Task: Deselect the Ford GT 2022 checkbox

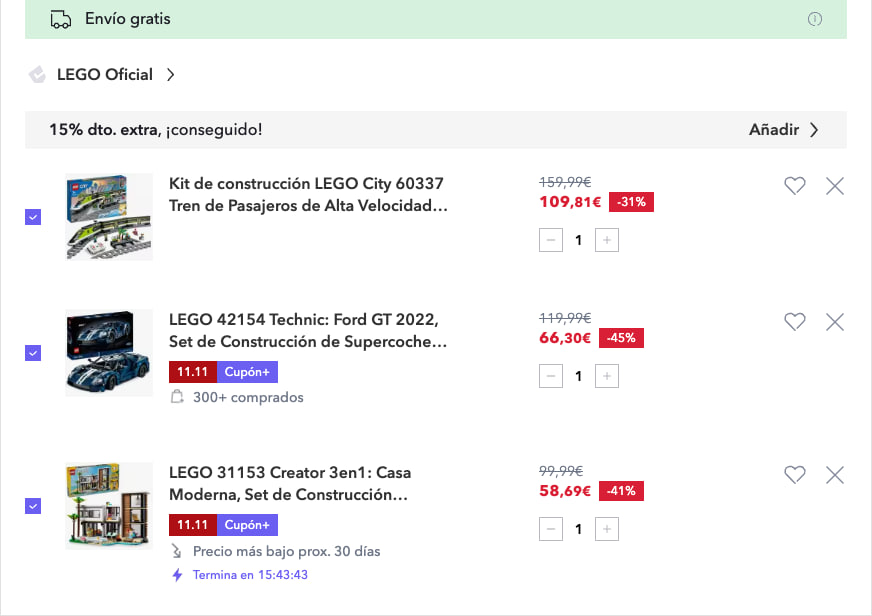Action: click(x=33, y=353)
